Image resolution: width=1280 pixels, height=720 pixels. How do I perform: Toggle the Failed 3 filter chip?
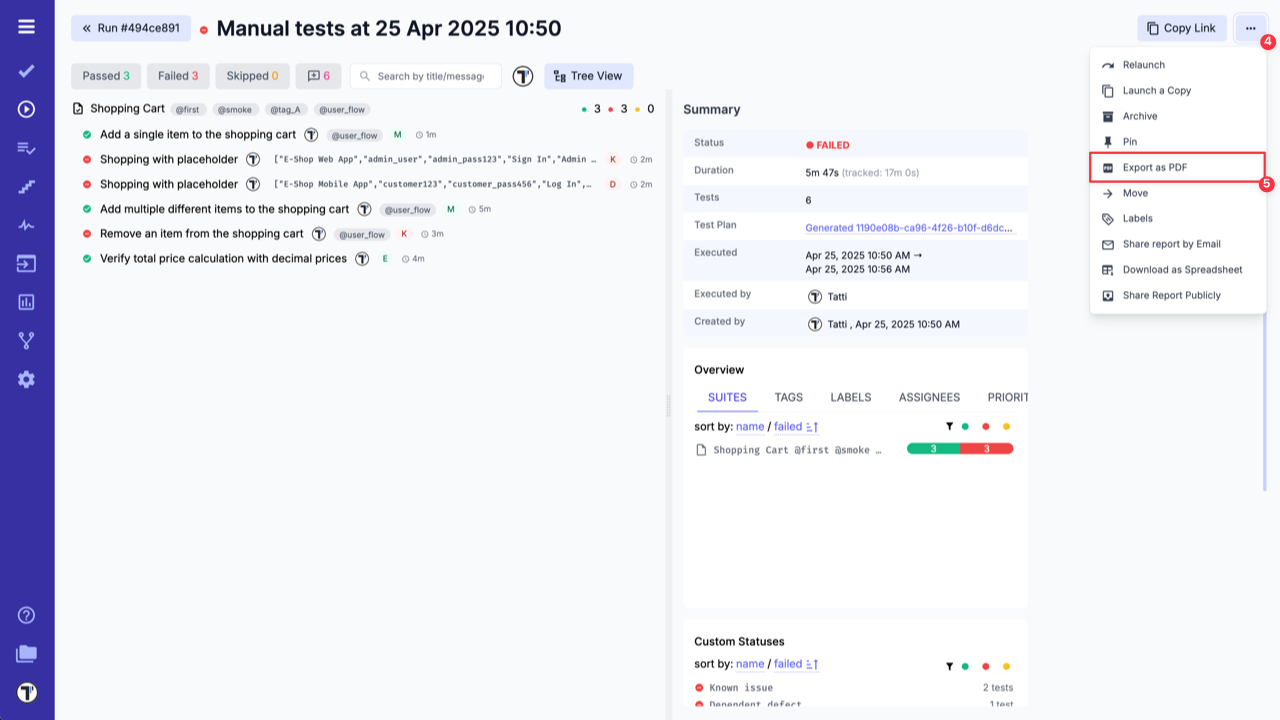(x=178, y=75)
